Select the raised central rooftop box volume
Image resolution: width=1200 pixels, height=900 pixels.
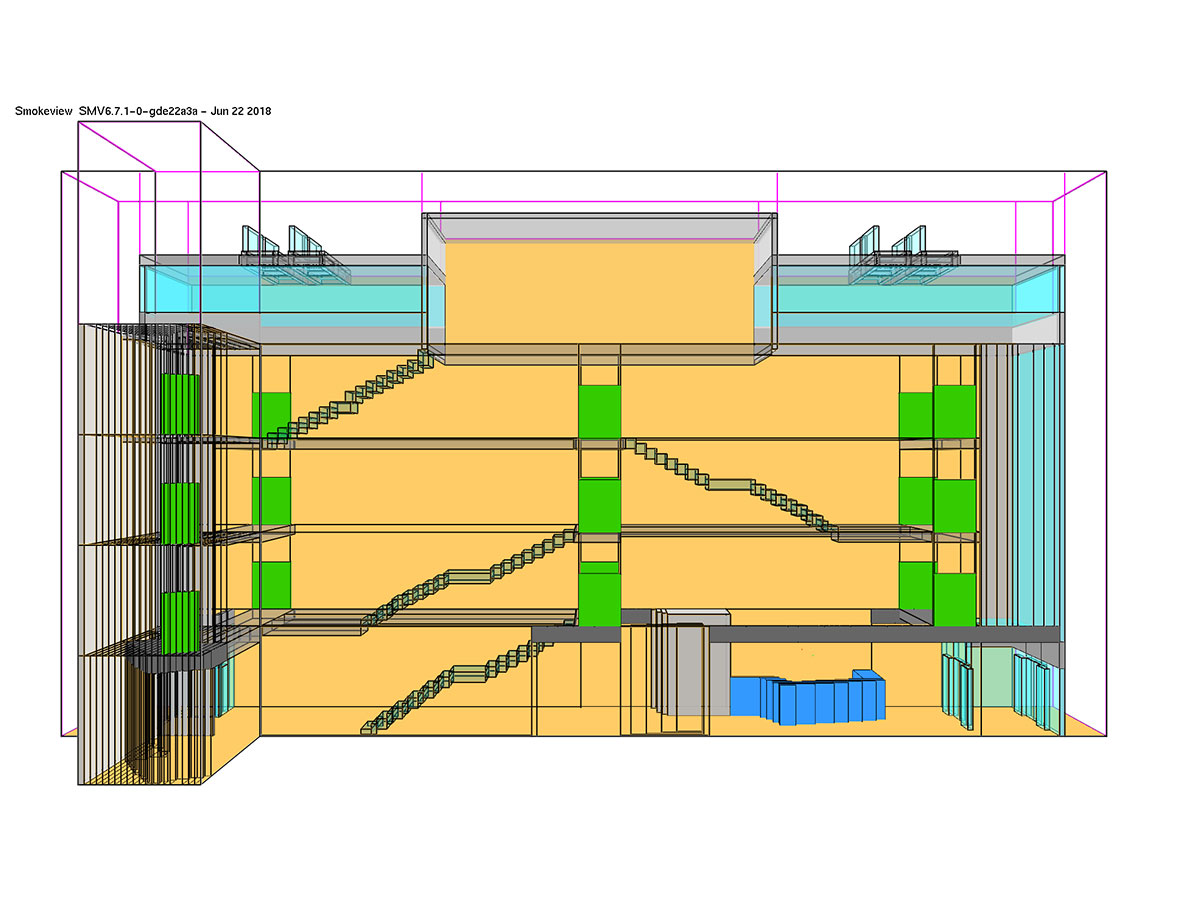(x=600, y=287)
